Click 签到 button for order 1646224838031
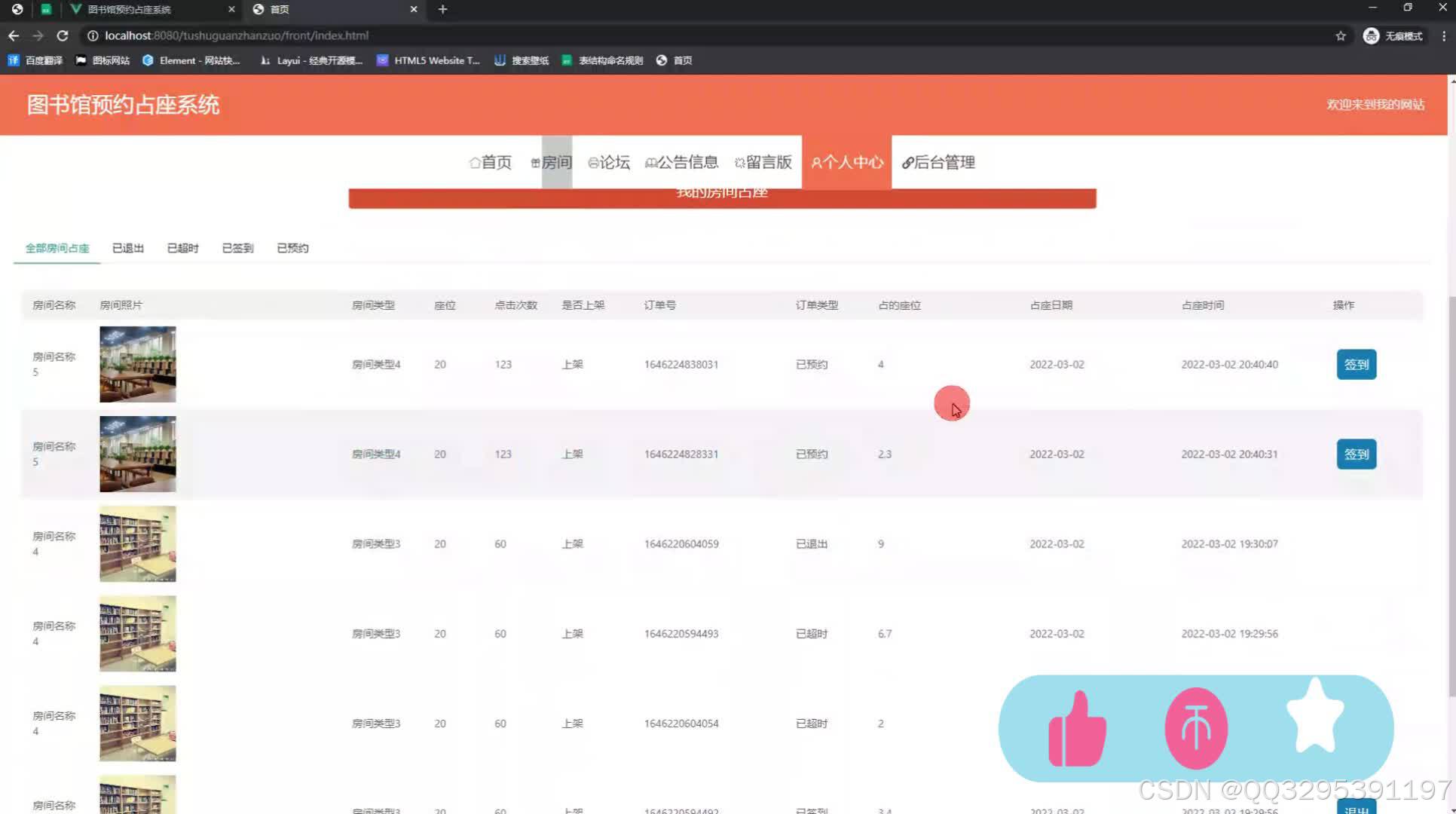Screen dimensions: 1456x814 pos(1356,364)
